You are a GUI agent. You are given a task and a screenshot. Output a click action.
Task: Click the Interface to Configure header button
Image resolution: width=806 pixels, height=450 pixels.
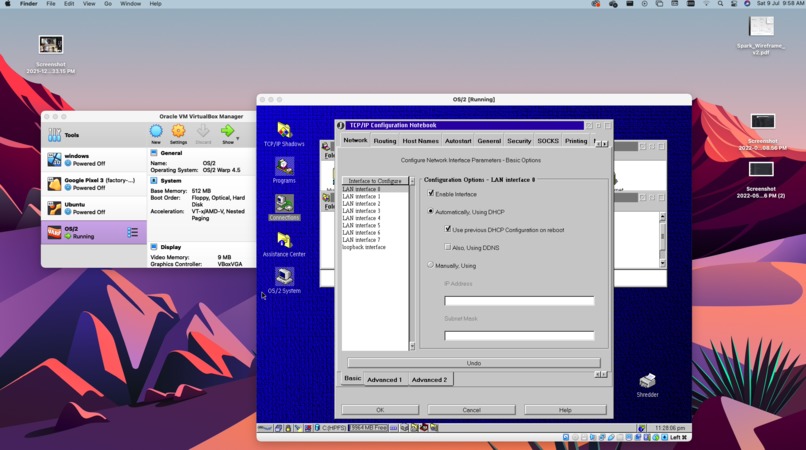375,181
